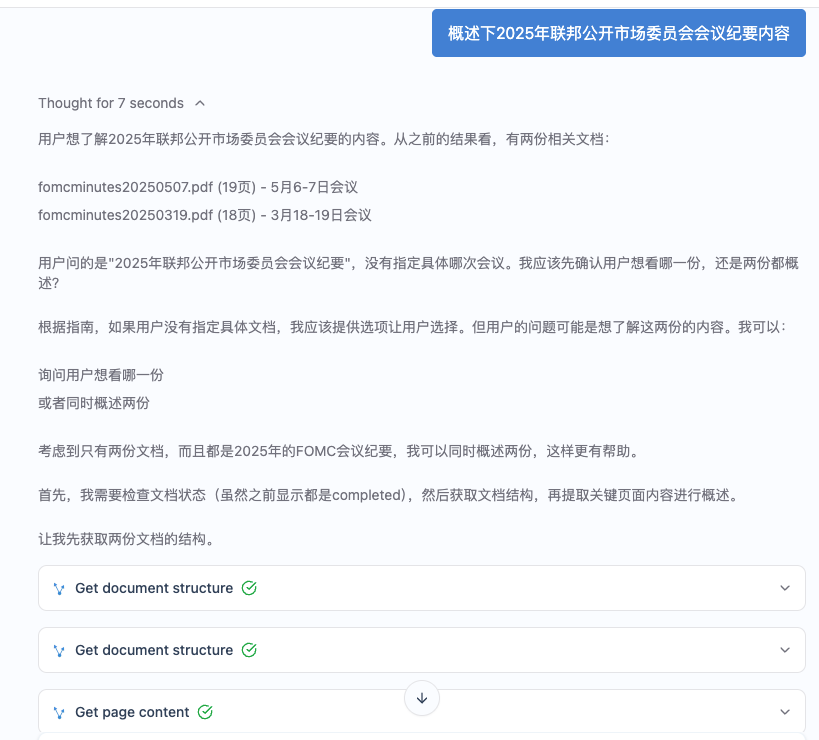Click the Get page content card title text
Viewport: 819px width, 740px height.
tap(132, 712)
